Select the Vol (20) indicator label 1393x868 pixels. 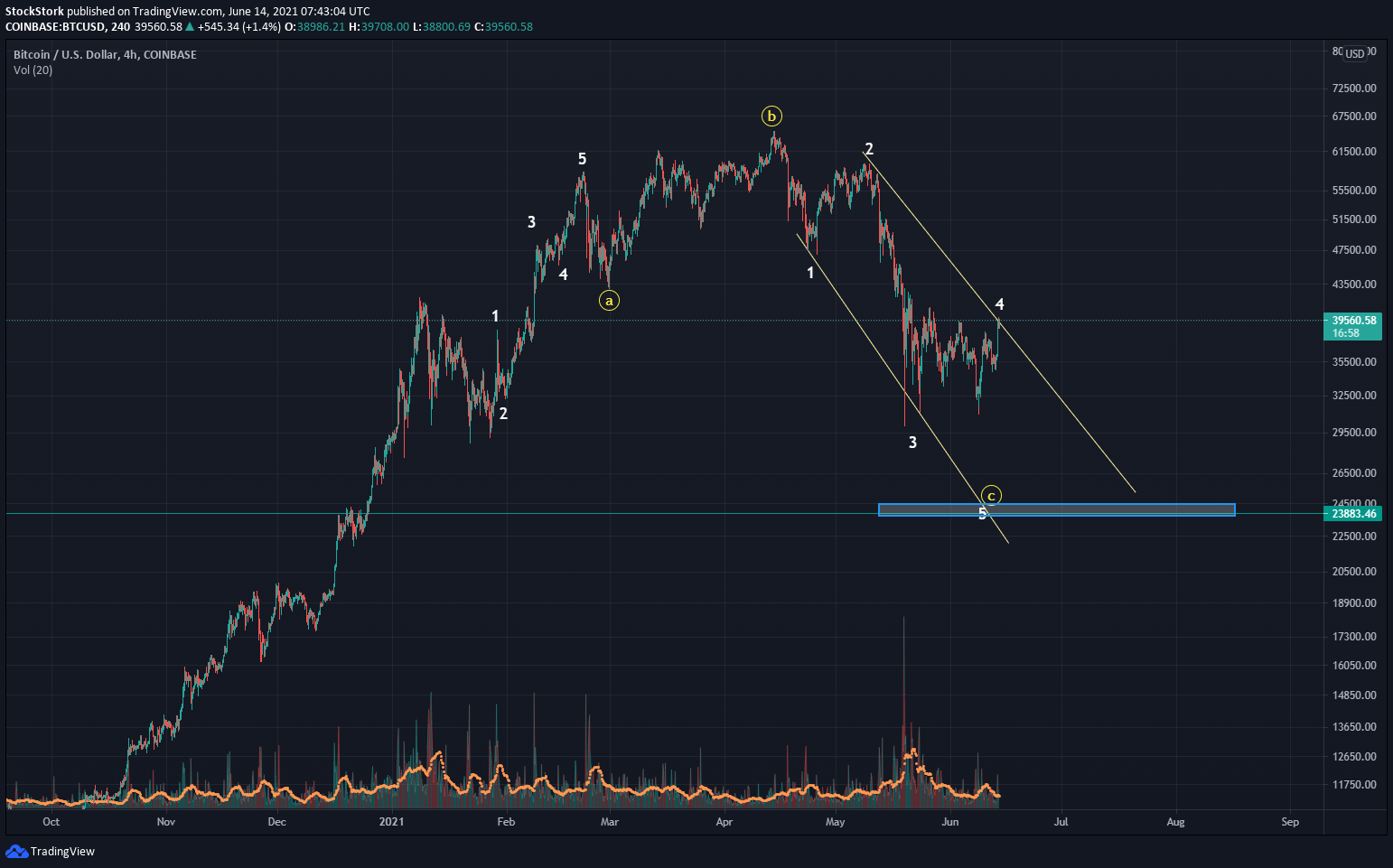pyautogui.click(x=33, y=70)
